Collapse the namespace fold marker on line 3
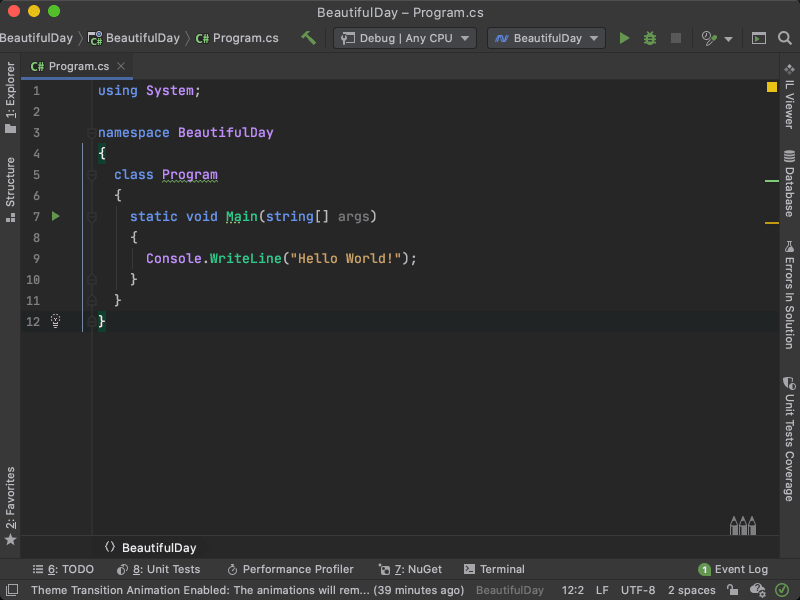800x600 pixels. coord(92,133)
